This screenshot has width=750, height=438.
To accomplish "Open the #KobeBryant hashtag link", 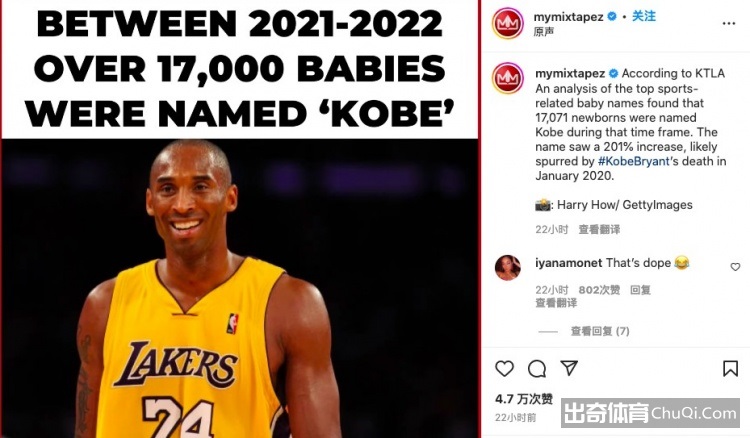I will 633,161.
